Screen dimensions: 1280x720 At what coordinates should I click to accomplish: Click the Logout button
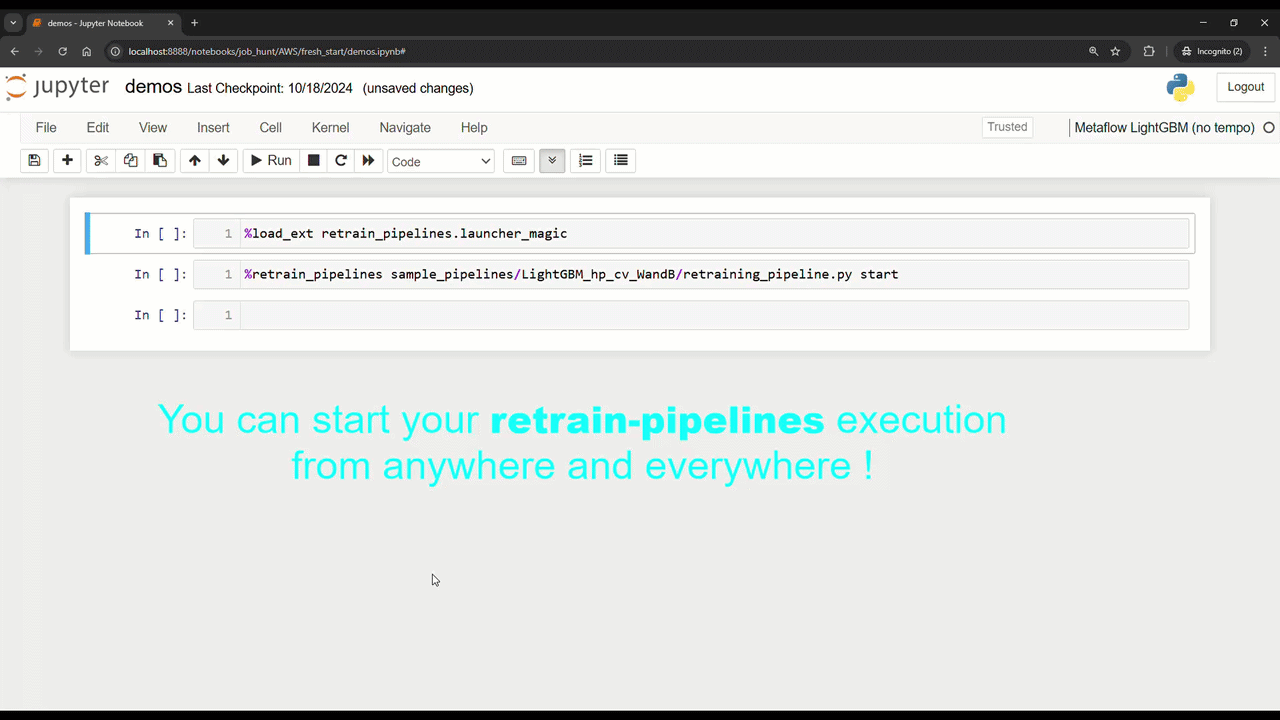[1246, 87]
